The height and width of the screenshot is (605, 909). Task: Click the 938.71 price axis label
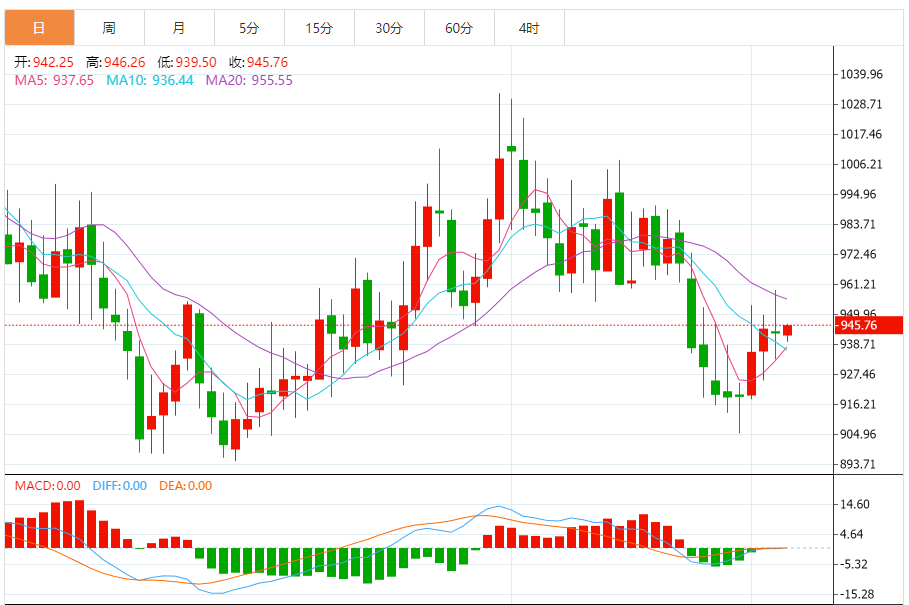(859, 344)
